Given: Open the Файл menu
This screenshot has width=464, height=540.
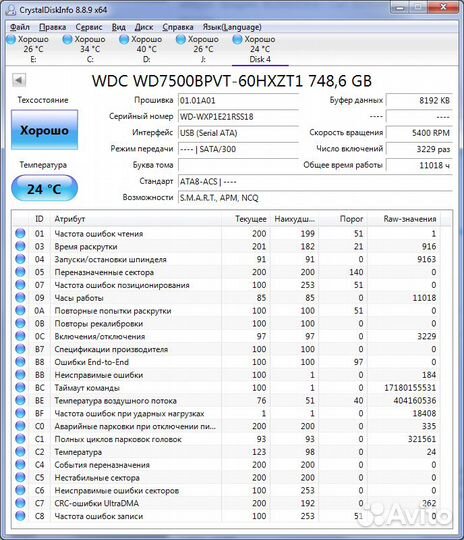Looking at the screenshot, I should [20, 27].
